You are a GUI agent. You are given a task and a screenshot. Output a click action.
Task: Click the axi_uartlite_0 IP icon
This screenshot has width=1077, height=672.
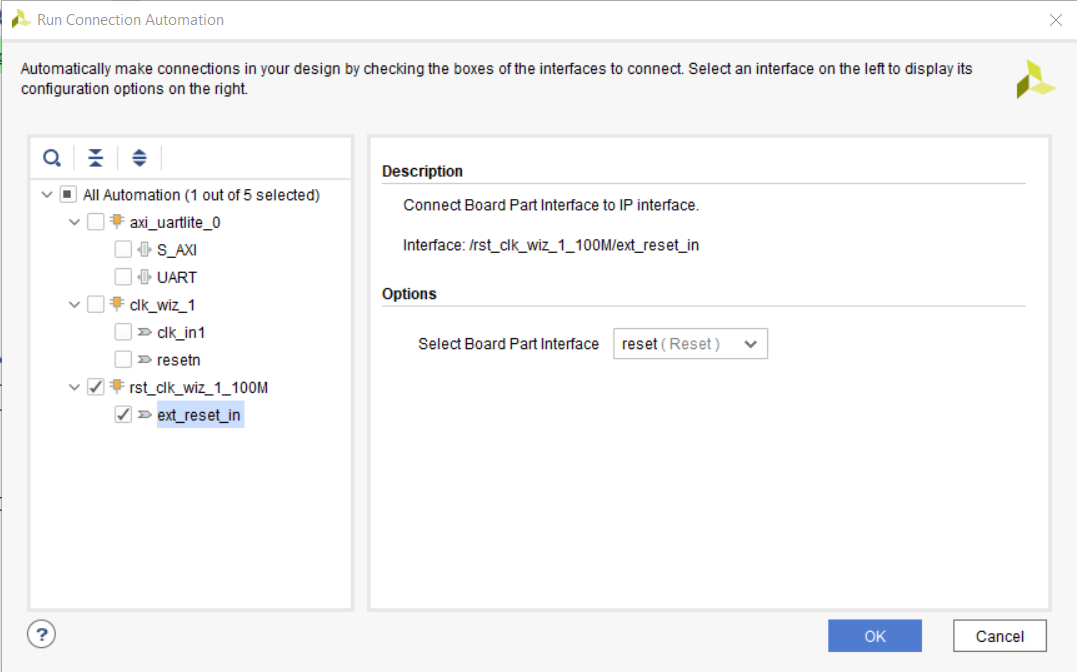click(117, 222)
